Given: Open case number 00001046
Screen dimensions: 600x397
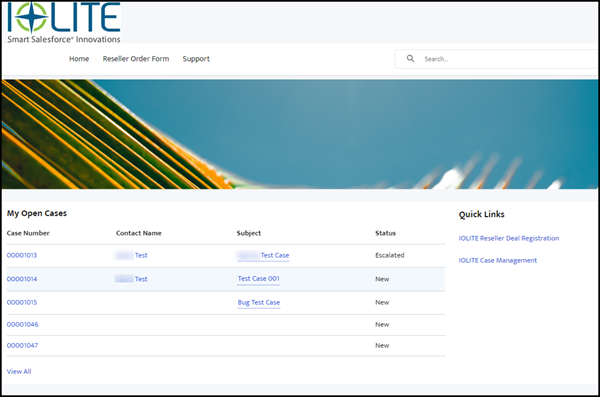Looking at the screenshot, I should pyautogui.click(x=23, y=325).
